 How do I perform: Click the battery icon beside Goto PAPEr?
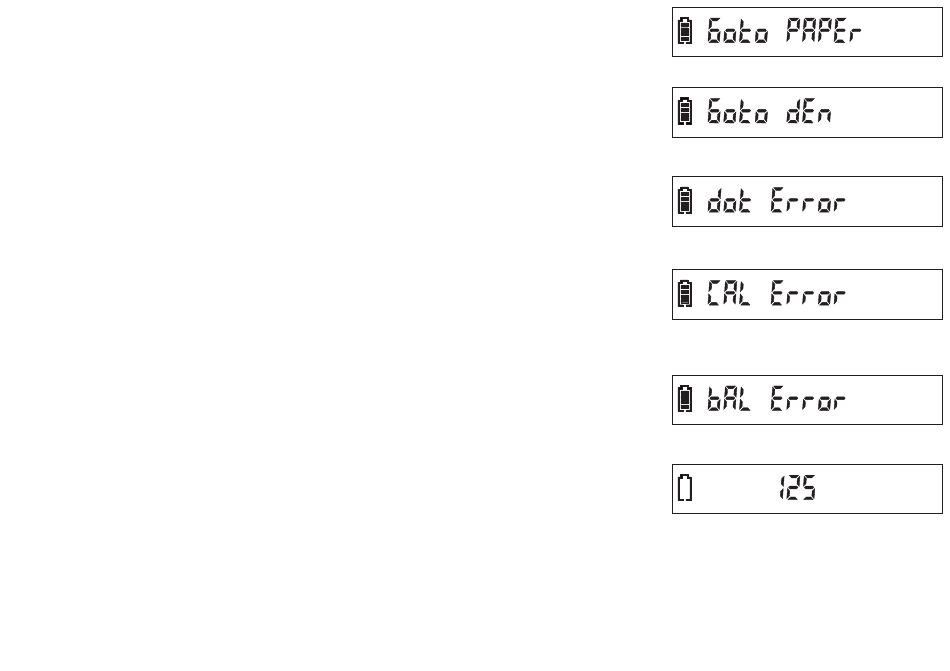pos(685,31)
